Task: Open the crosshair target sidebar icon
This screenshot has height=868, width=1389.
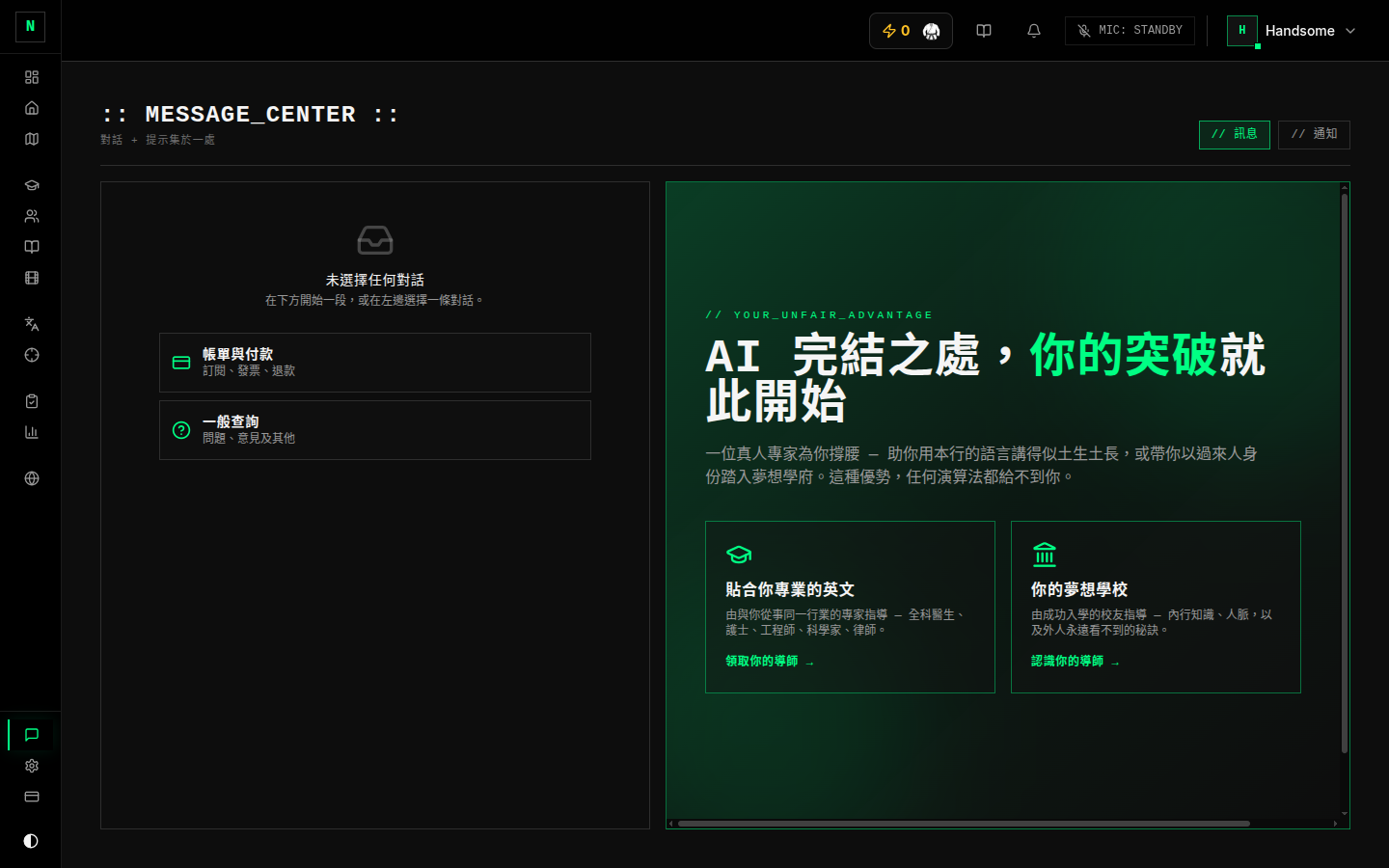Action: coord(32,355)
